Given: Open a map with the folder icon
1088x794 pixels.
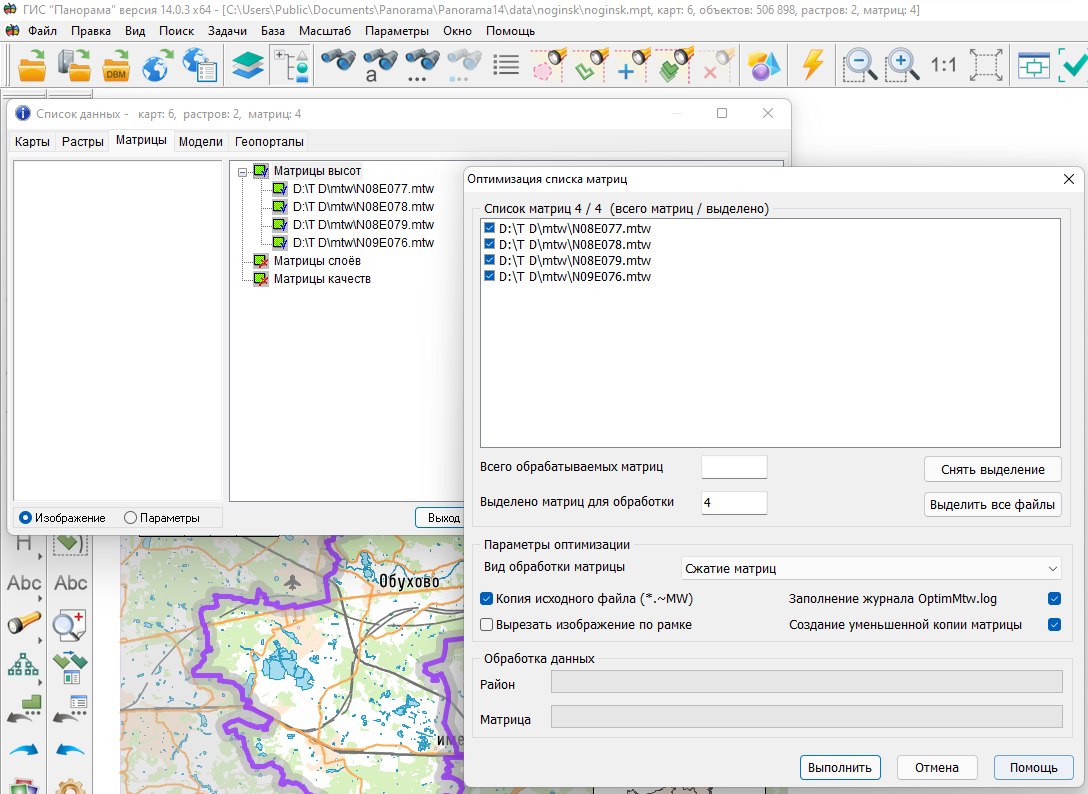Looking at the screenshot, I should tap(30, 65).
